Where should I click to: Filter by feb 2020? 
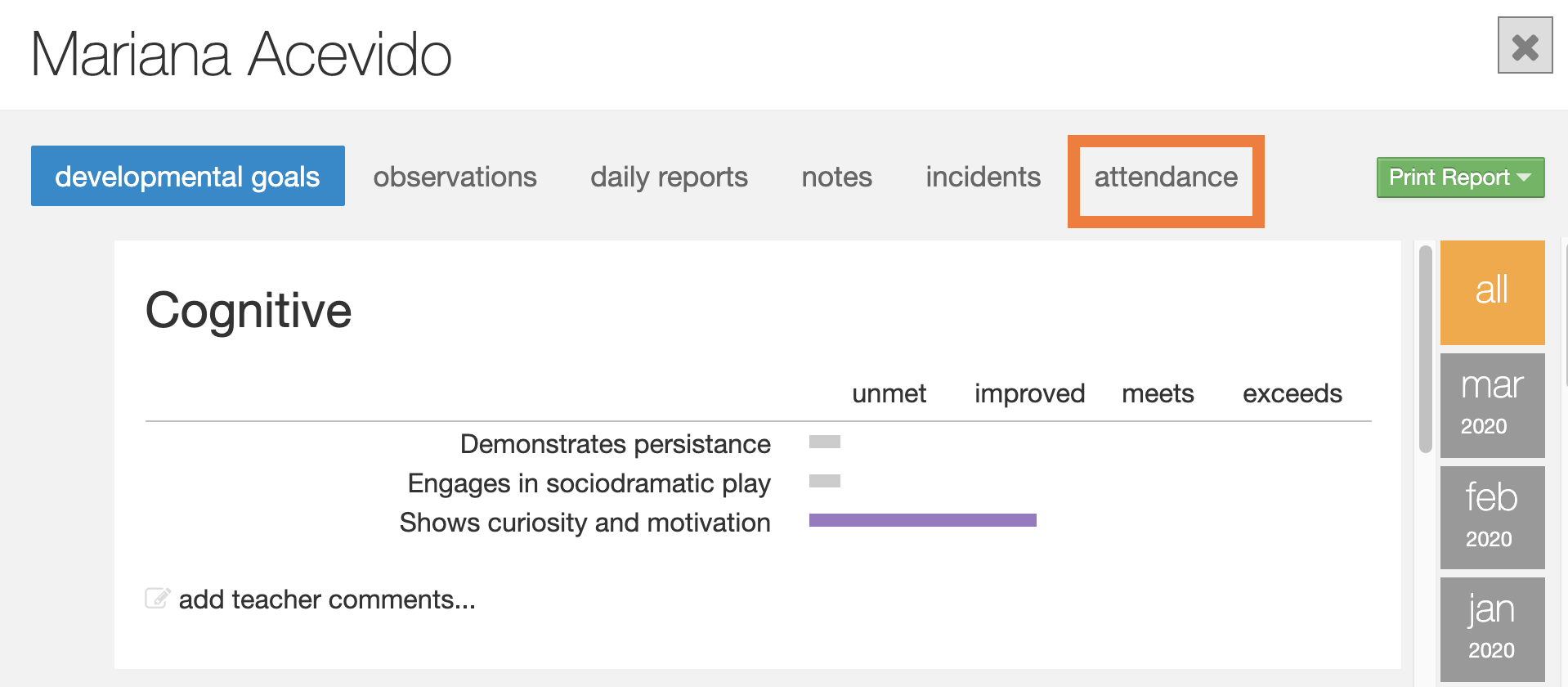click(x=1492, y=517)
